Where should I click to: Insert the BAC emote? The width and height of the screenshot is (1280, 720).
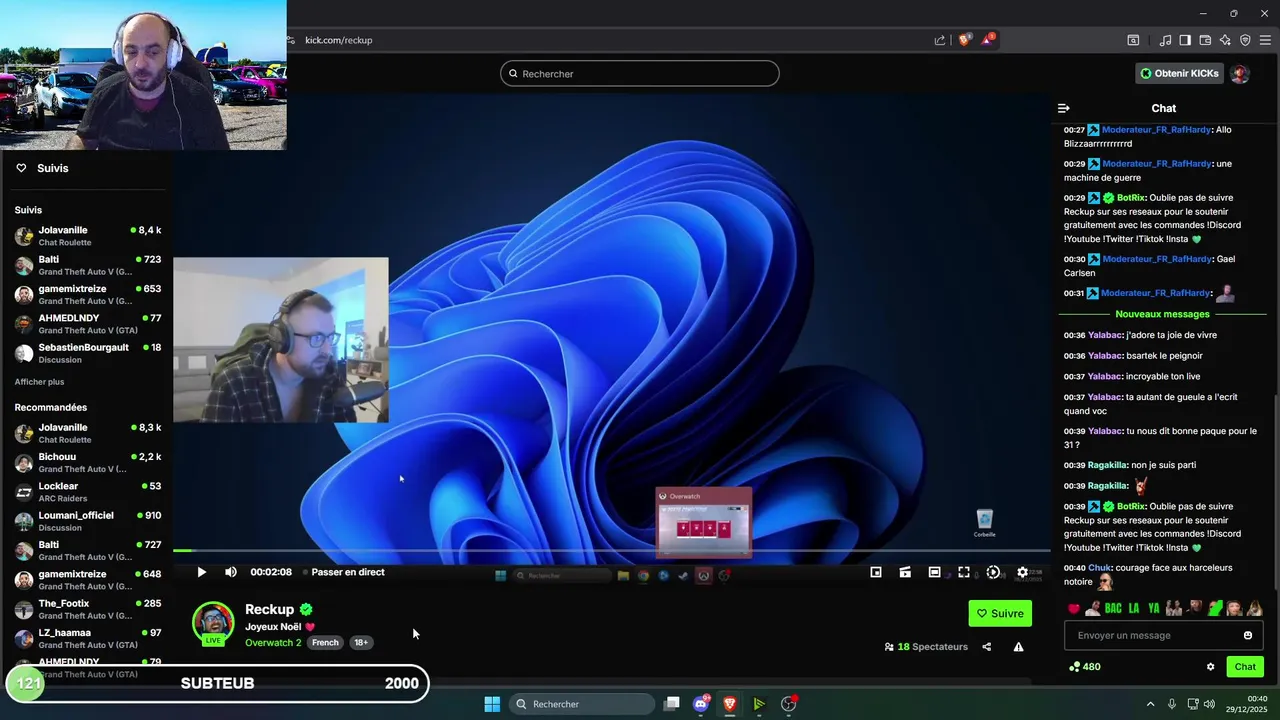point(1113,608)
